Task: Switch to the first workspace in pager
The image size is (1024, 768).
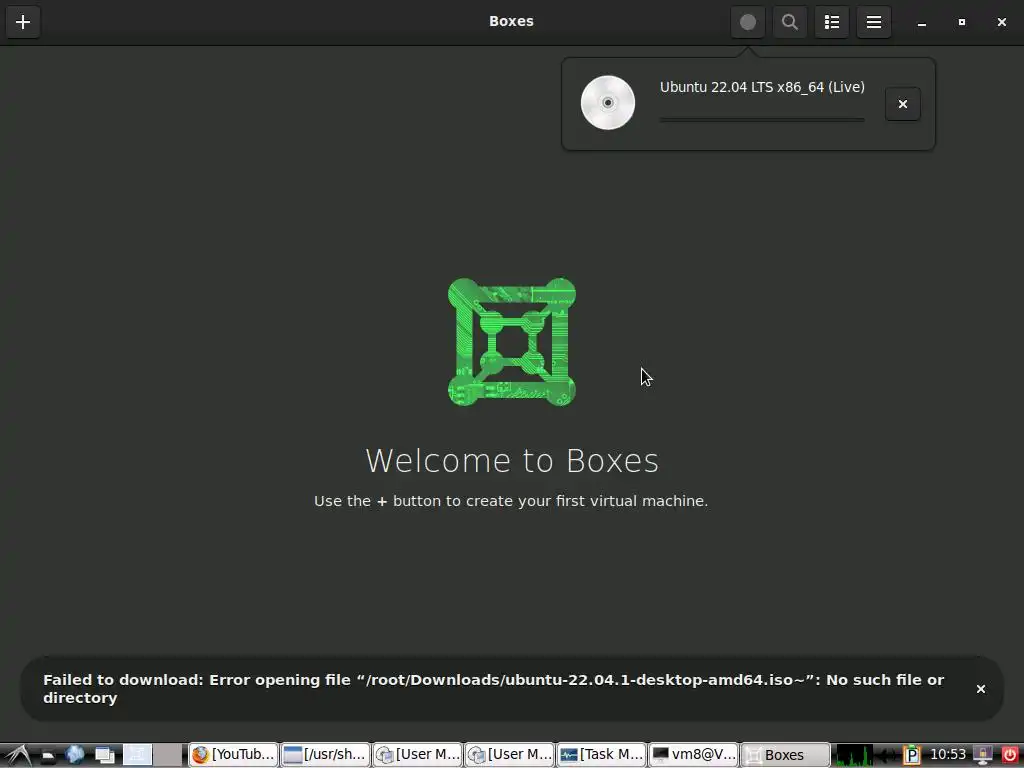Action: tap(137, 755)
